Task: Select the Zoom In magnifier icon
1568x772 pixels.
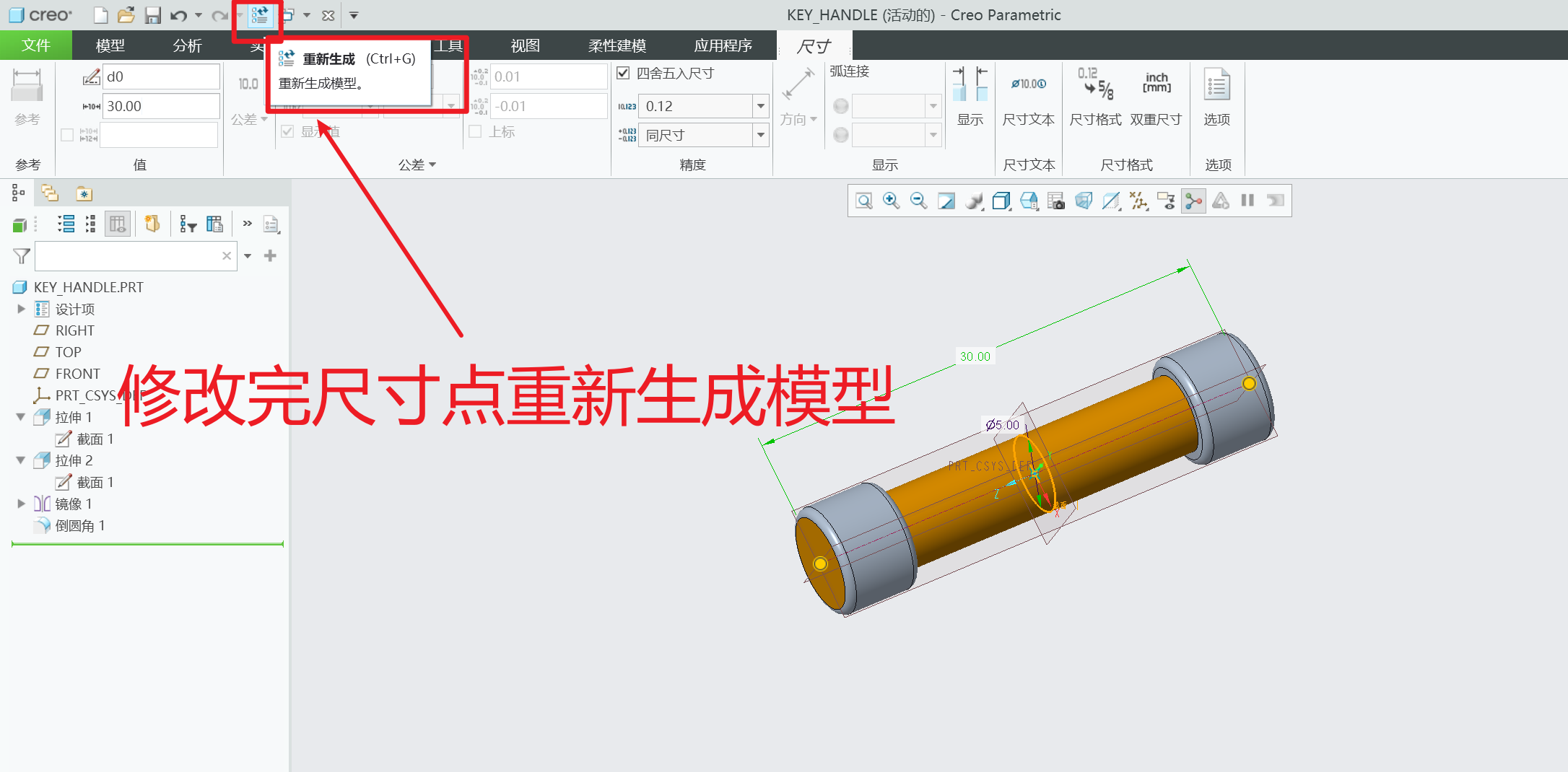Action: point(891,201)
